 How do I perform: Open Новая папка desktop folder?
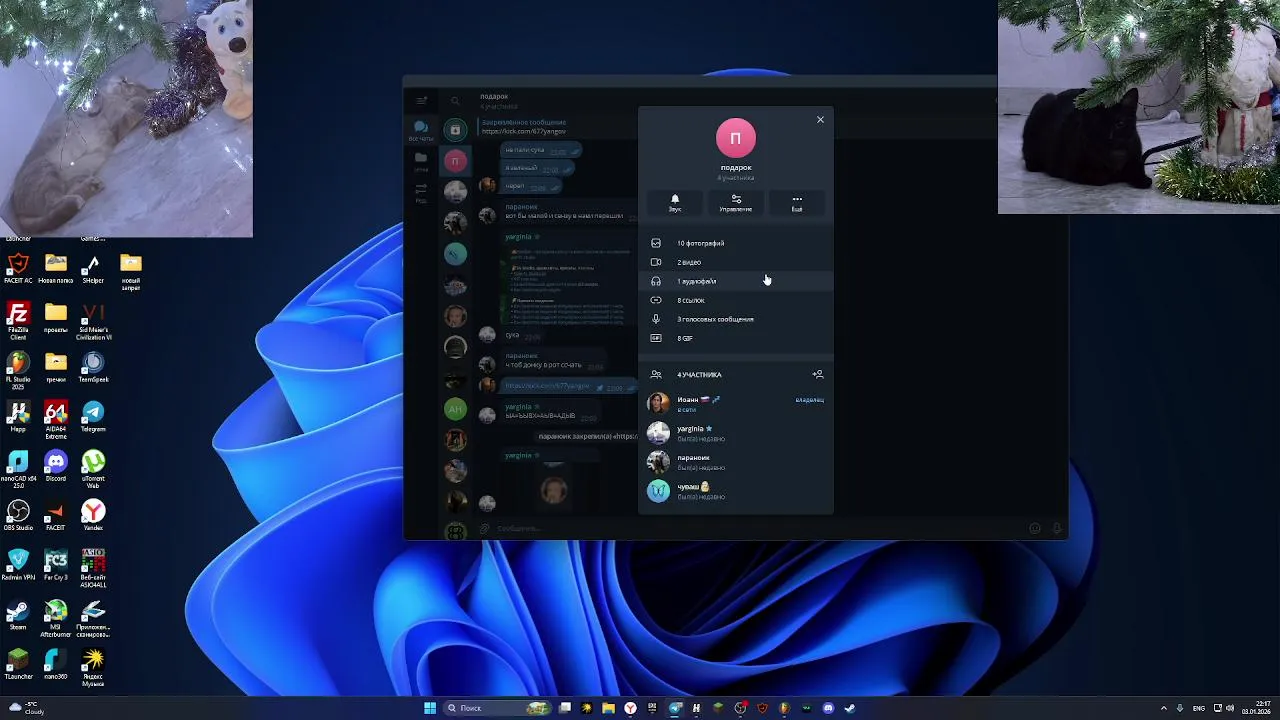tap(56, 269)
